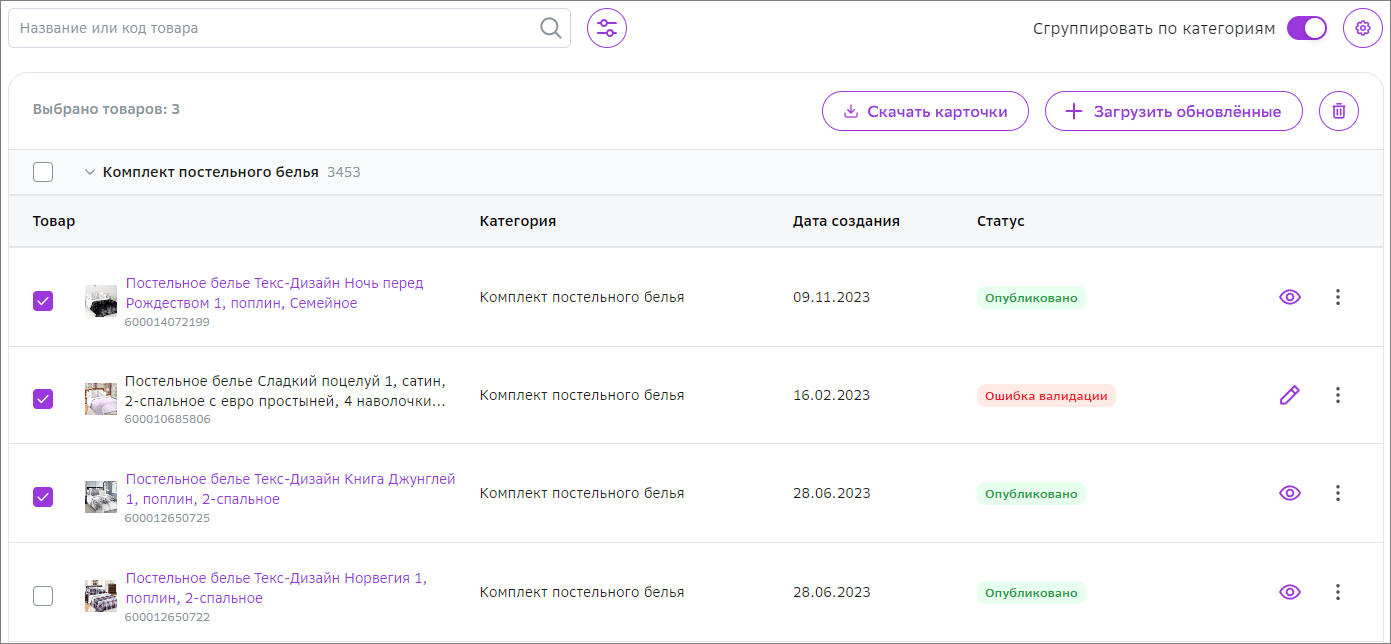View the Ночь перед Рождеством product via eye icon

pos(1290,297)
